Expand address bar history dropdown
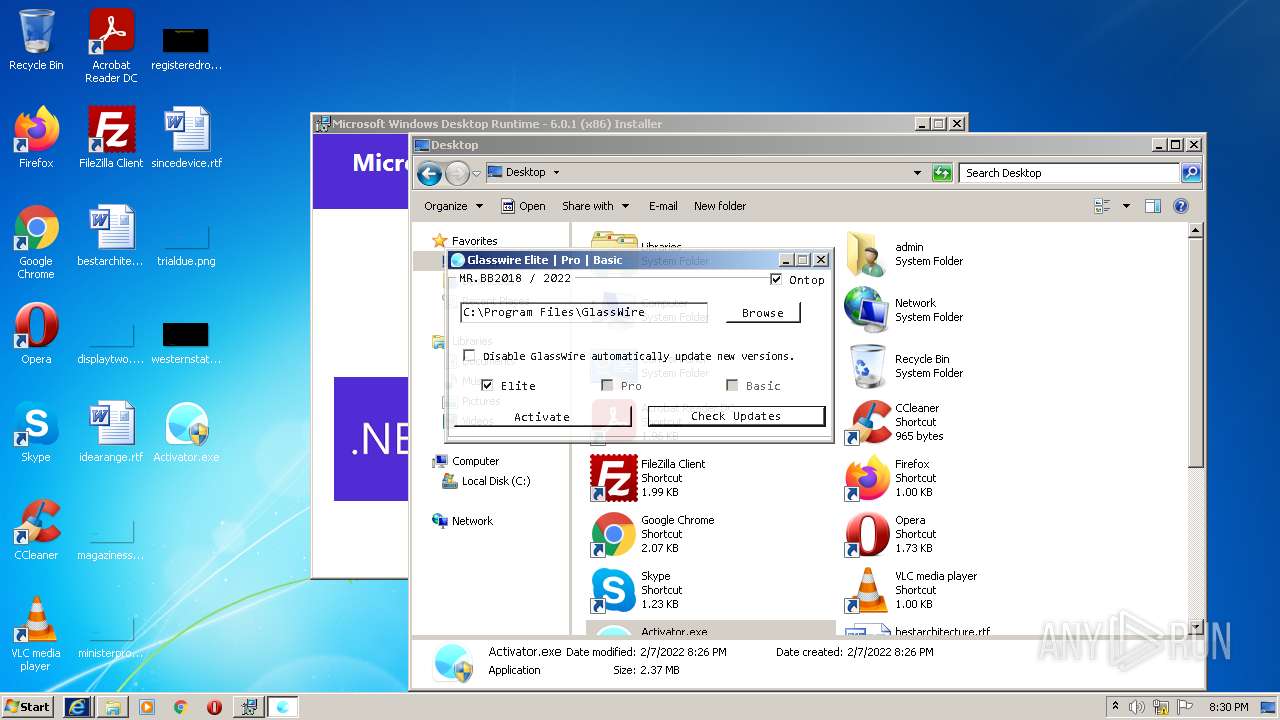 [x=917, y=173]
